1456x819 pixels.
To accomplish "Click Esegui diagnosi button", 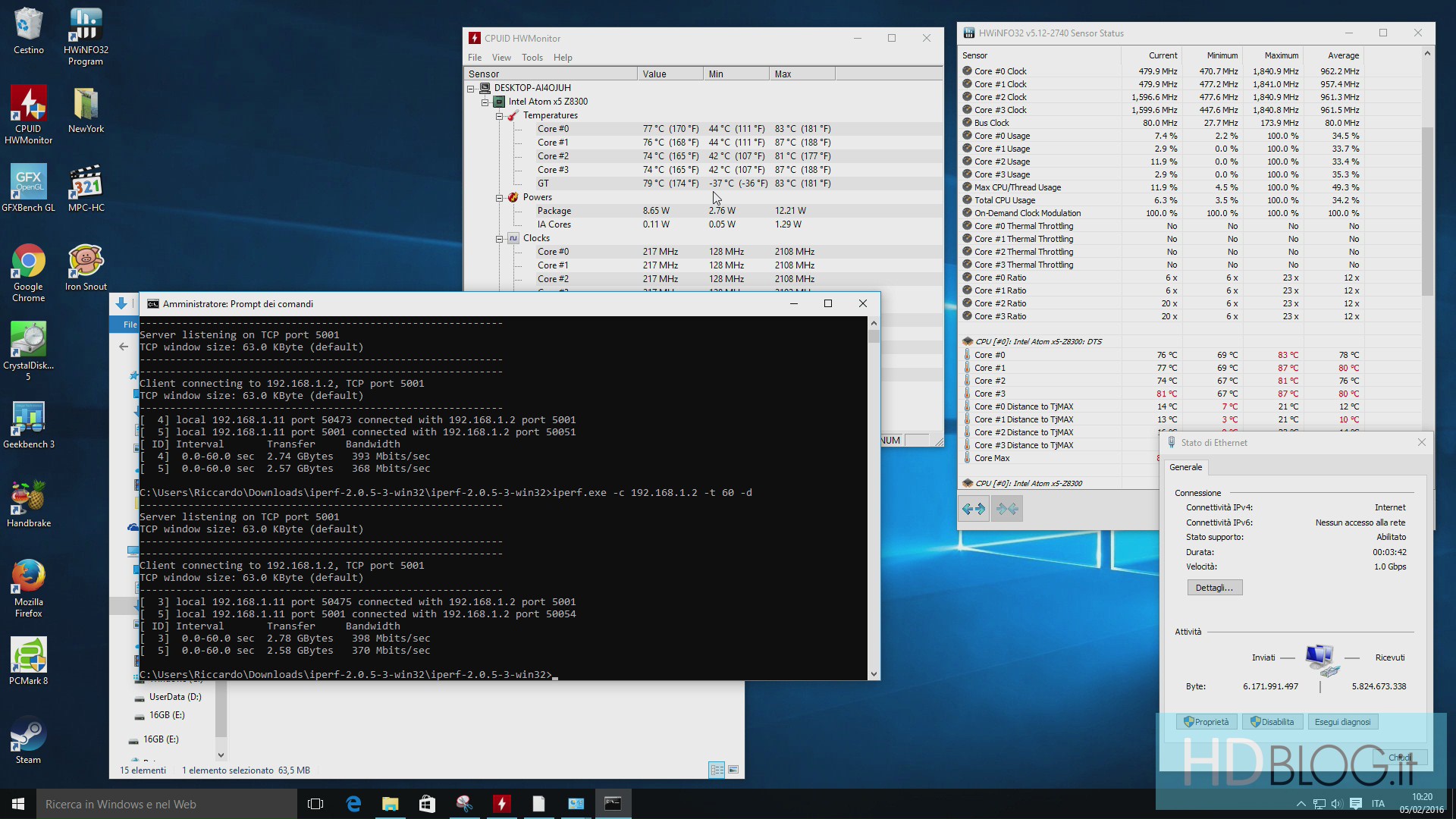I will click(1342, 722).
